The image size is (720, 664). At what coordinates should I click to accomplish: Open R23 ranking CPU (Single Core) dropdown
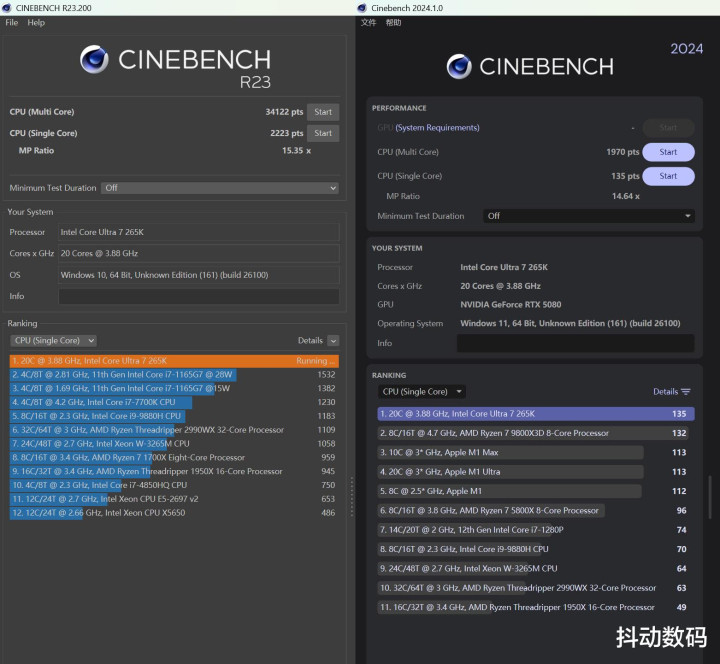click(x=53, y=341)
